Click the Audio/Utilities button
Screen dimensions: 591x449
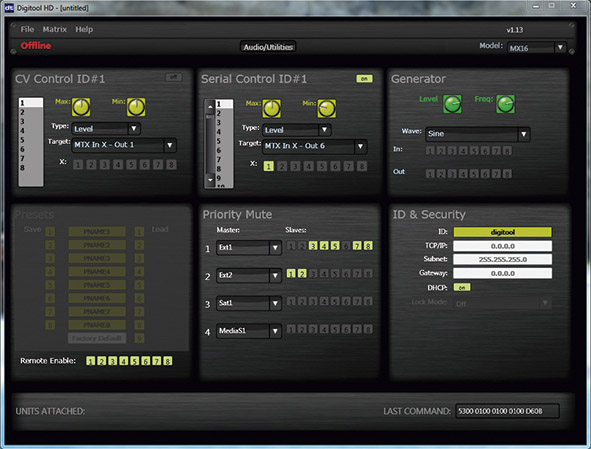coord(268,47)
